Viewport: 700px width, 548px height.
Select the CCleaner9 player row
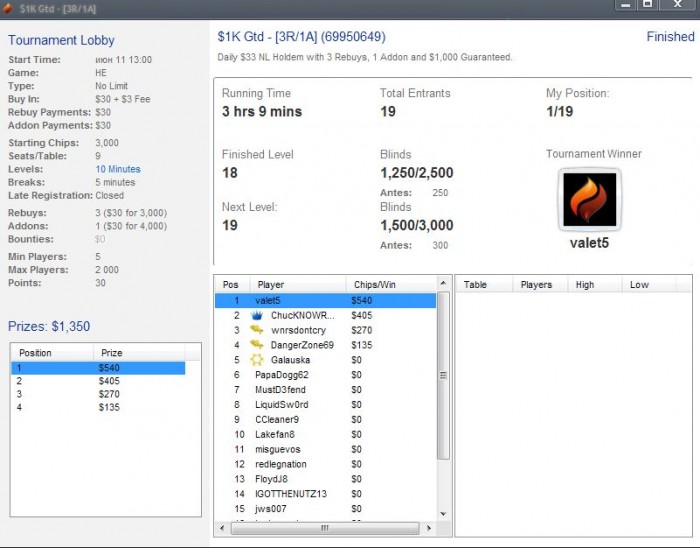click(325, 419)
